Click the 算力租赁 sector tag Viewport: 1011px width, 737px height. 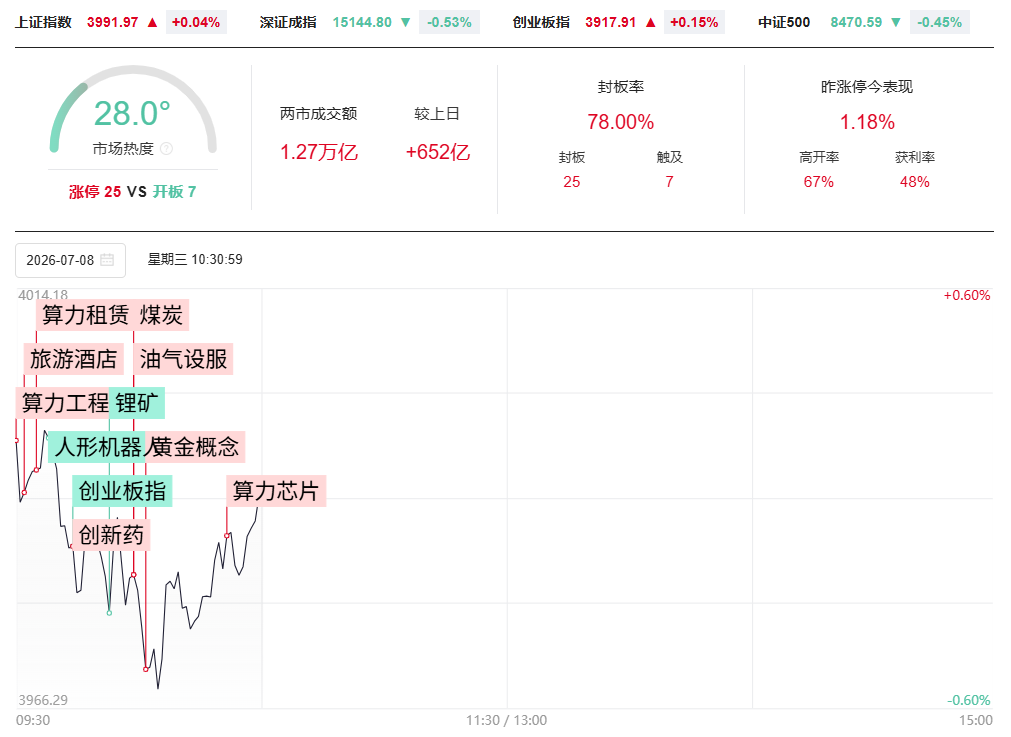pos(85,315)
